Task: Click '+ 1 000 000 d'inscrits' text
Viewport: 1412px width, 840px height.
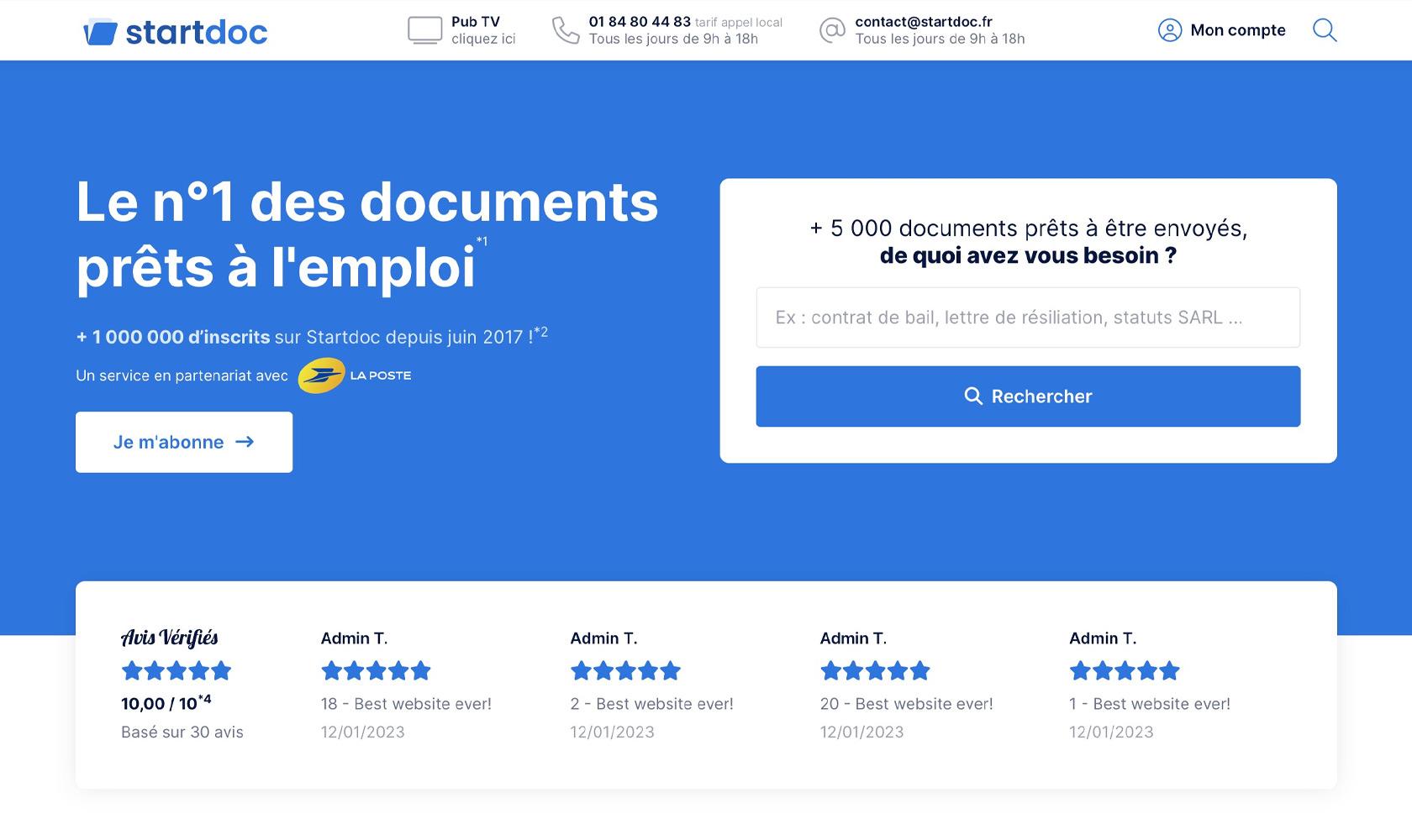Action: [173, 337]
